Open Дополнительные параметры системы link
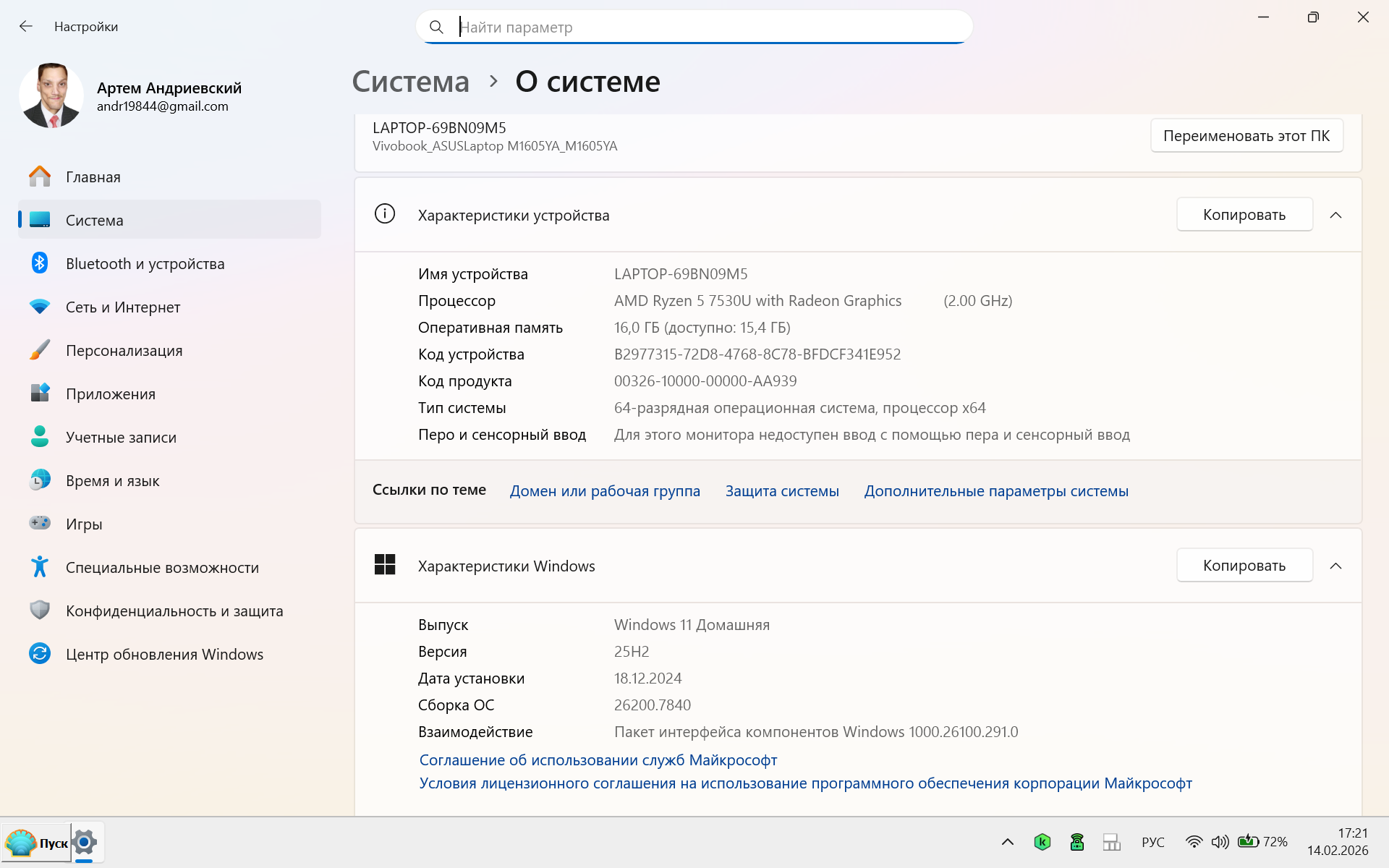Screen dimensions: 1389x868 [x=996, y=491]
